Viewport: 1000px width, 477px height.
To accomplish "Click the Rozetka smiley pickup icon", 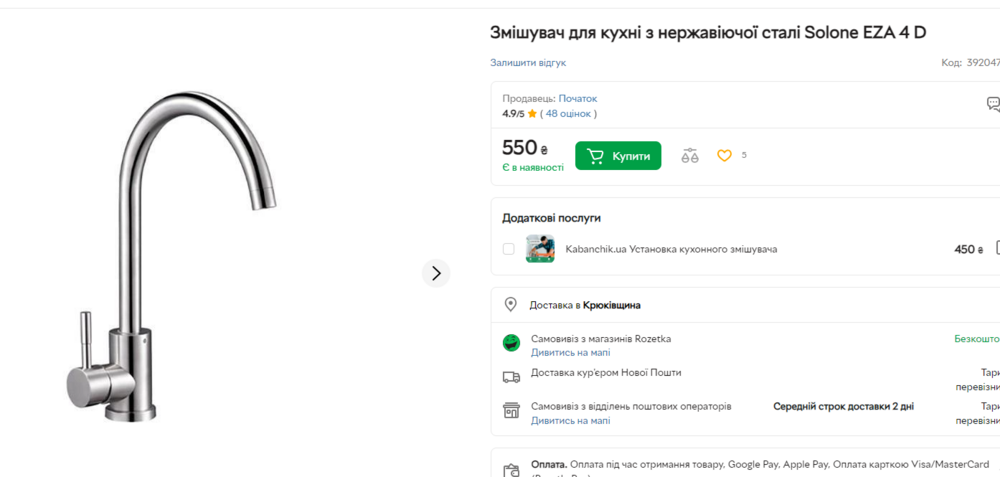I will point(511,343).
